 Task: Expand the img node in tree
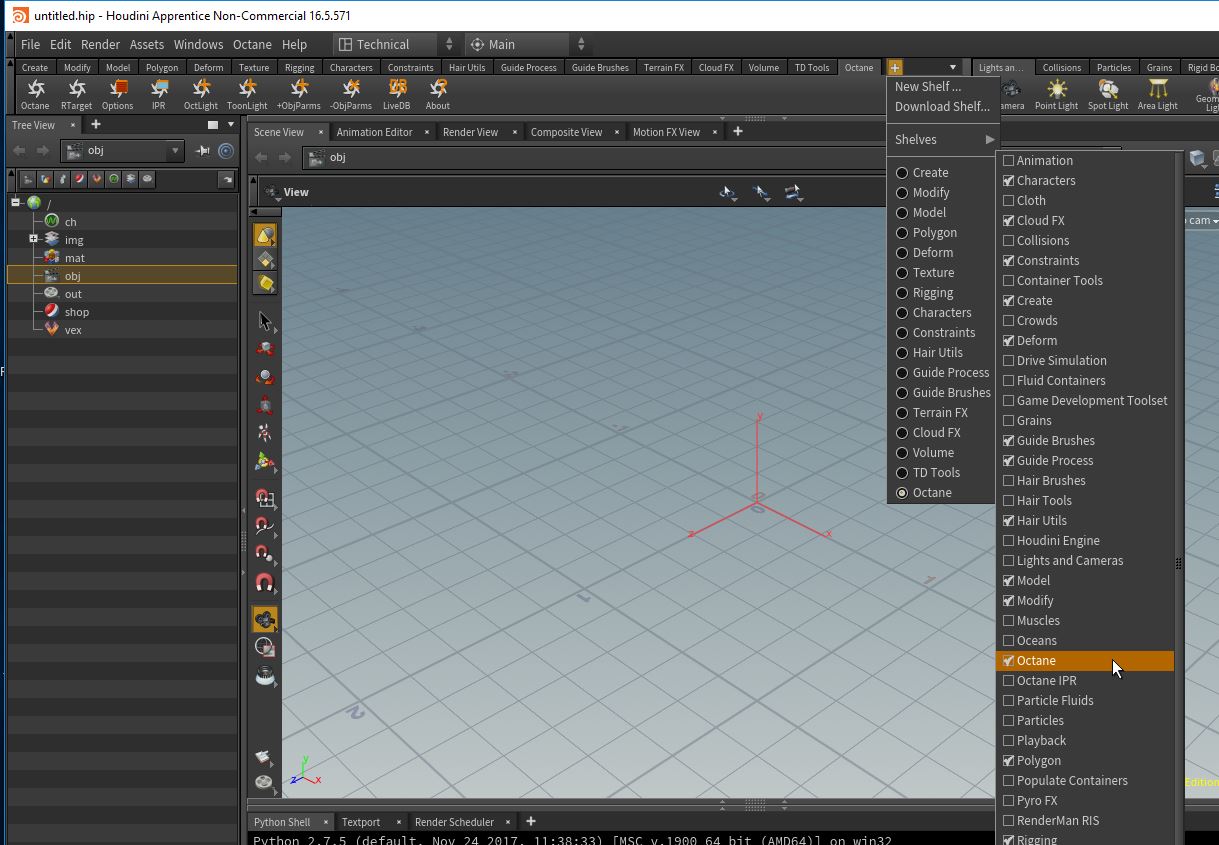pyautogui.click(x=33, y=239)
